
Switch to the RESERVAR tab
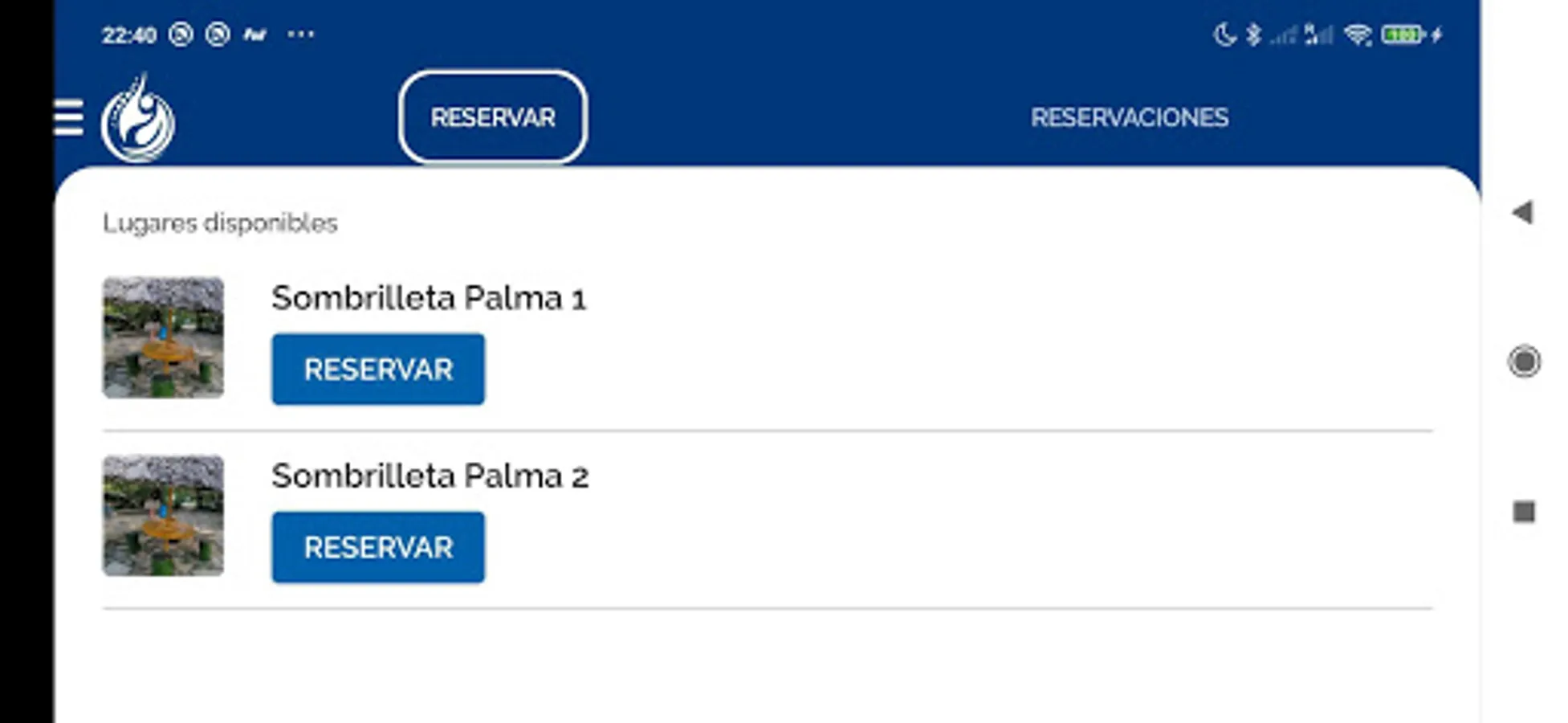tap(492, 117)
